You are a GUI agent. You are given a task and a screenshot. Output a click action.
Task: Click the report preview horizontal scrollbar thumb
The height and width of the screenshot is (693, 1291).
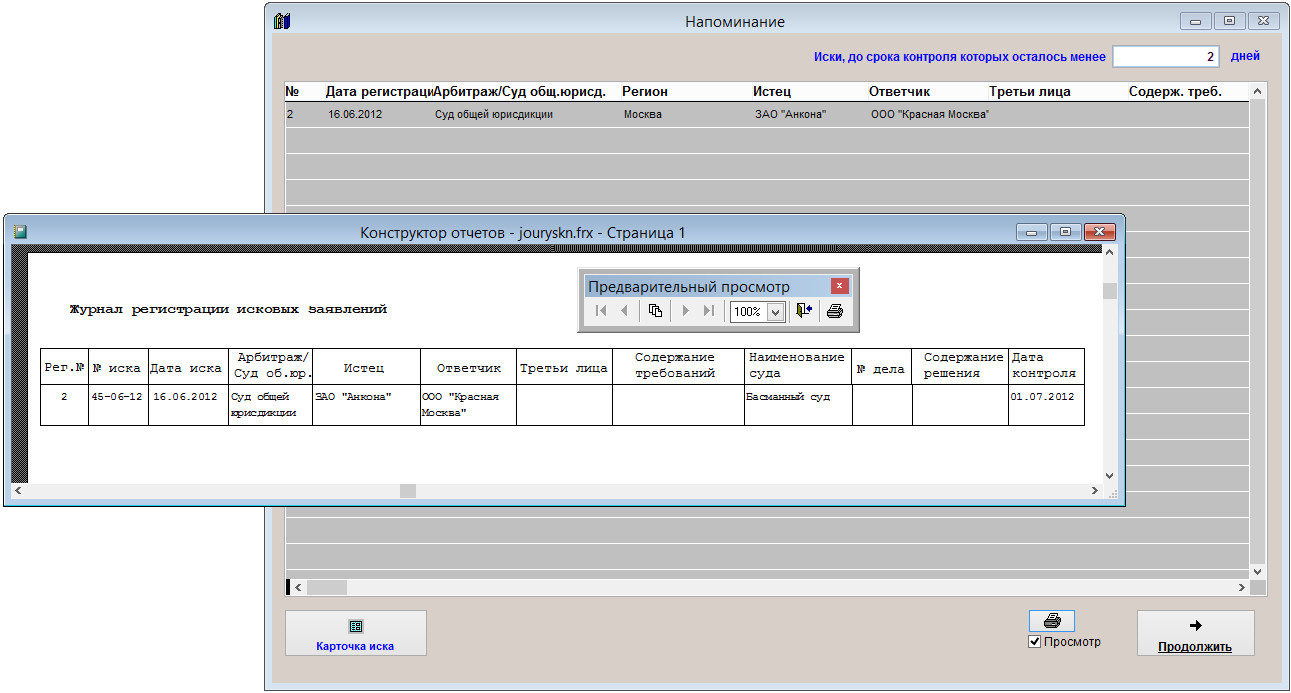click(407, 491)
